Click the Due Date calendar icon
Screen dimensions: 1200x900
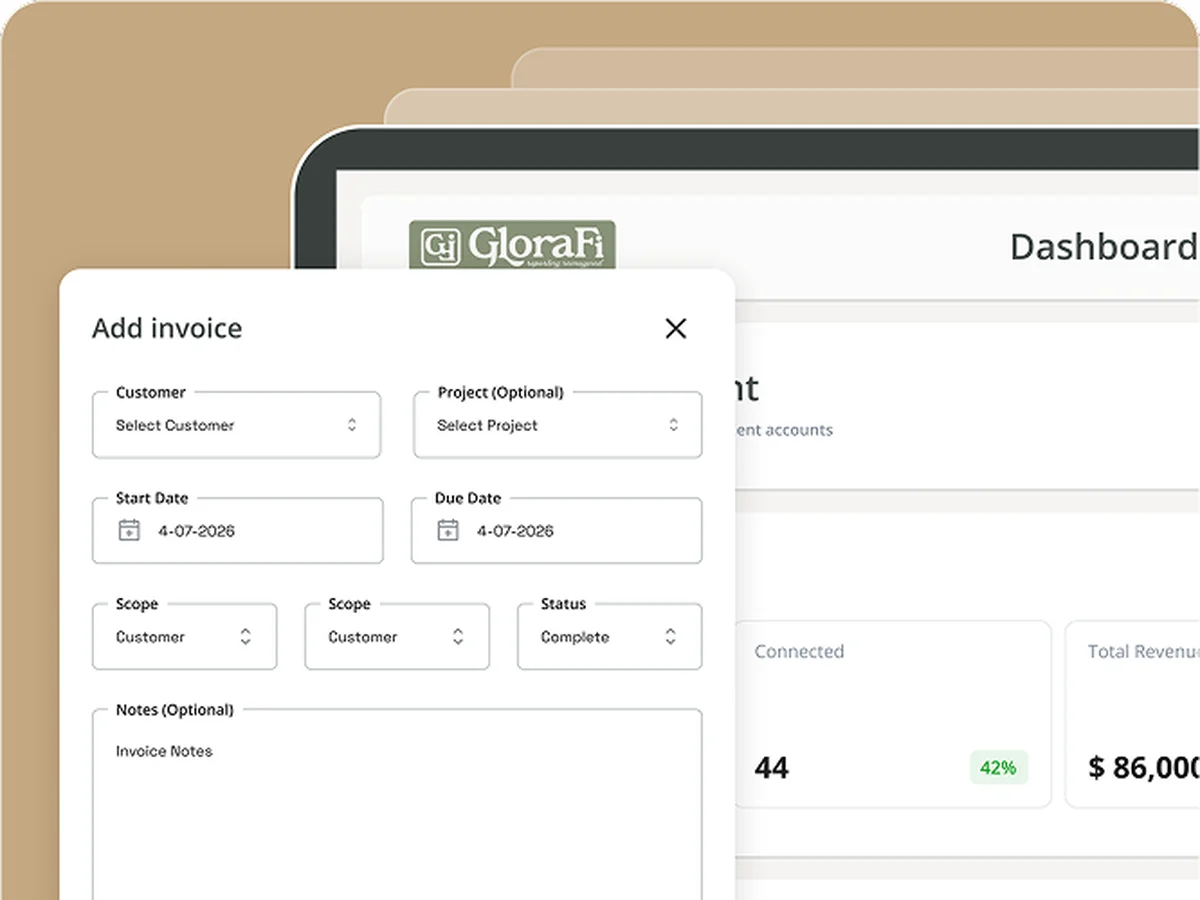[x=448, y=530]
